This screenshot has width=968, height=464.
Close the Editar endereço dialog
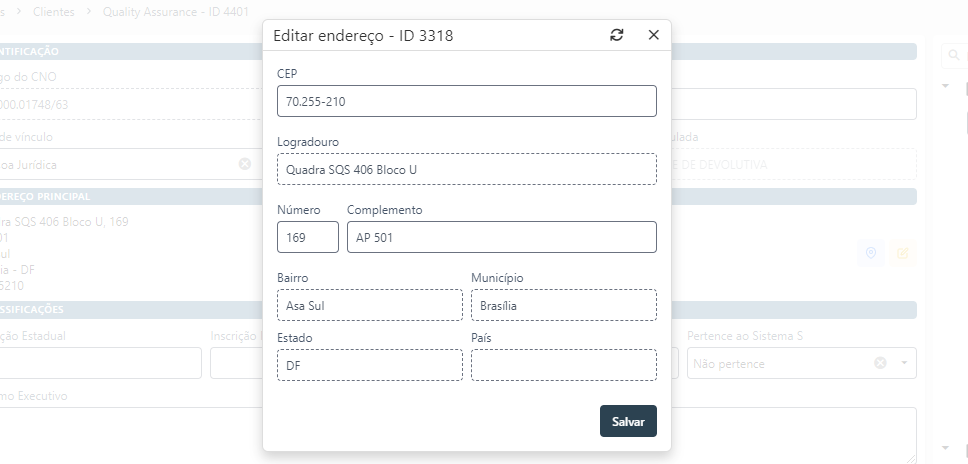pyautogui.click(x=654, y=35)
